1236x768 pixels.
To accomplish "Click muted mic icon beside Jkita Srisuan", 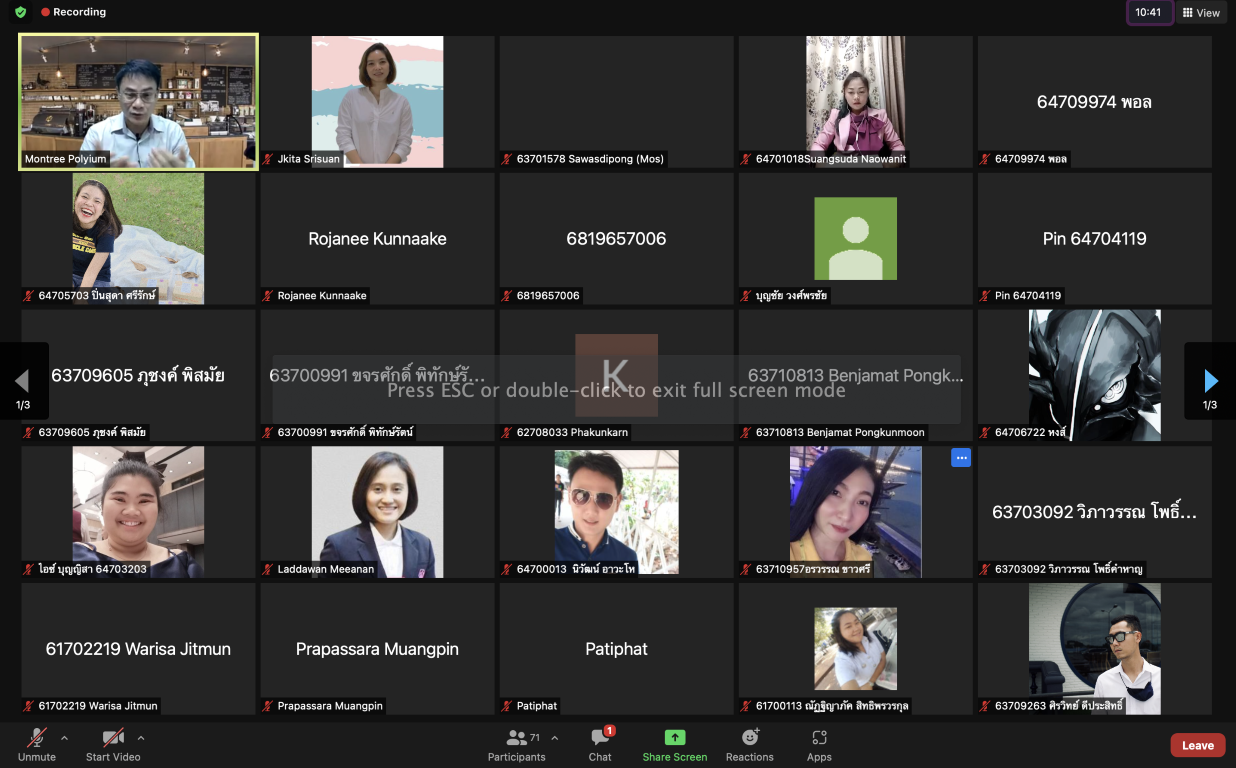I will 269,159.
